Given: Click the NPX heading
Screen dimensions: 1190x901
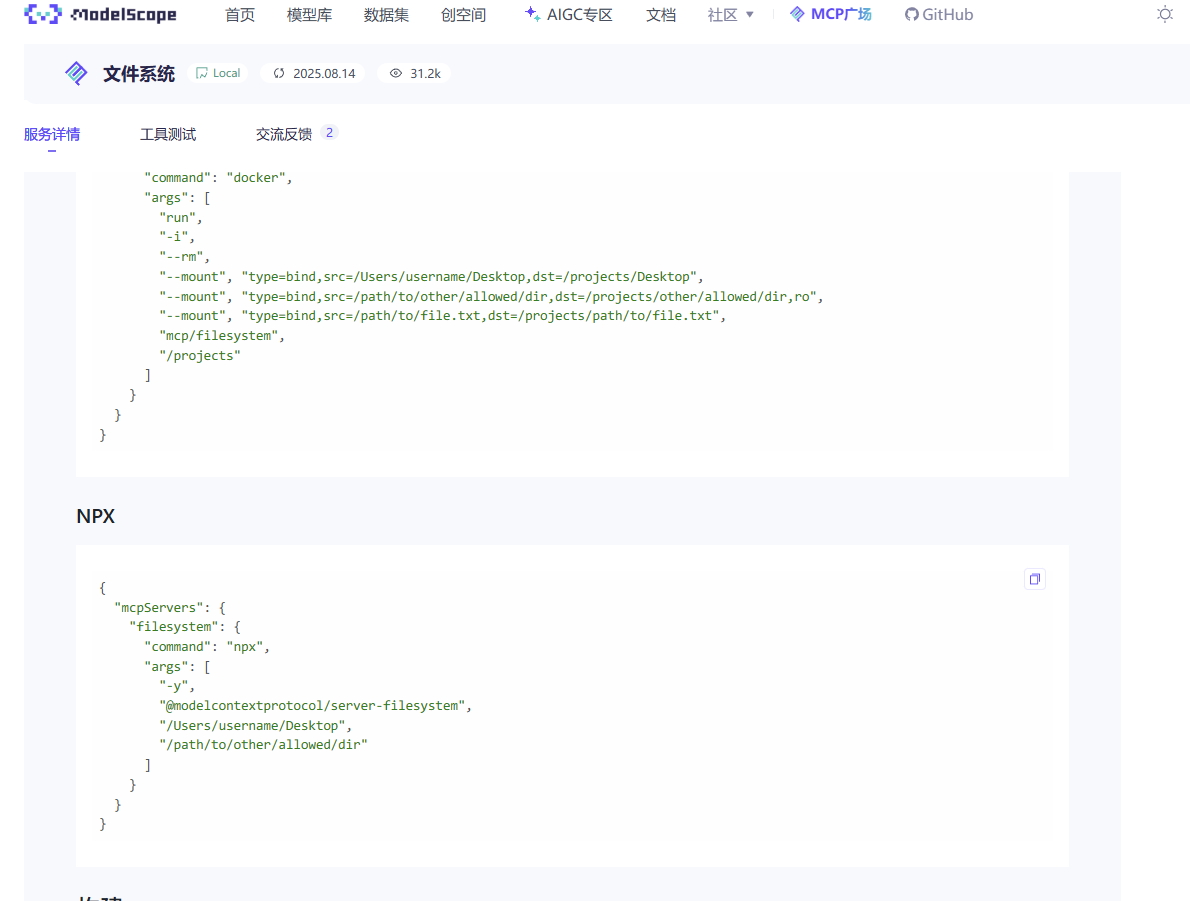Looking at the screenshot, I should [96, 516].
